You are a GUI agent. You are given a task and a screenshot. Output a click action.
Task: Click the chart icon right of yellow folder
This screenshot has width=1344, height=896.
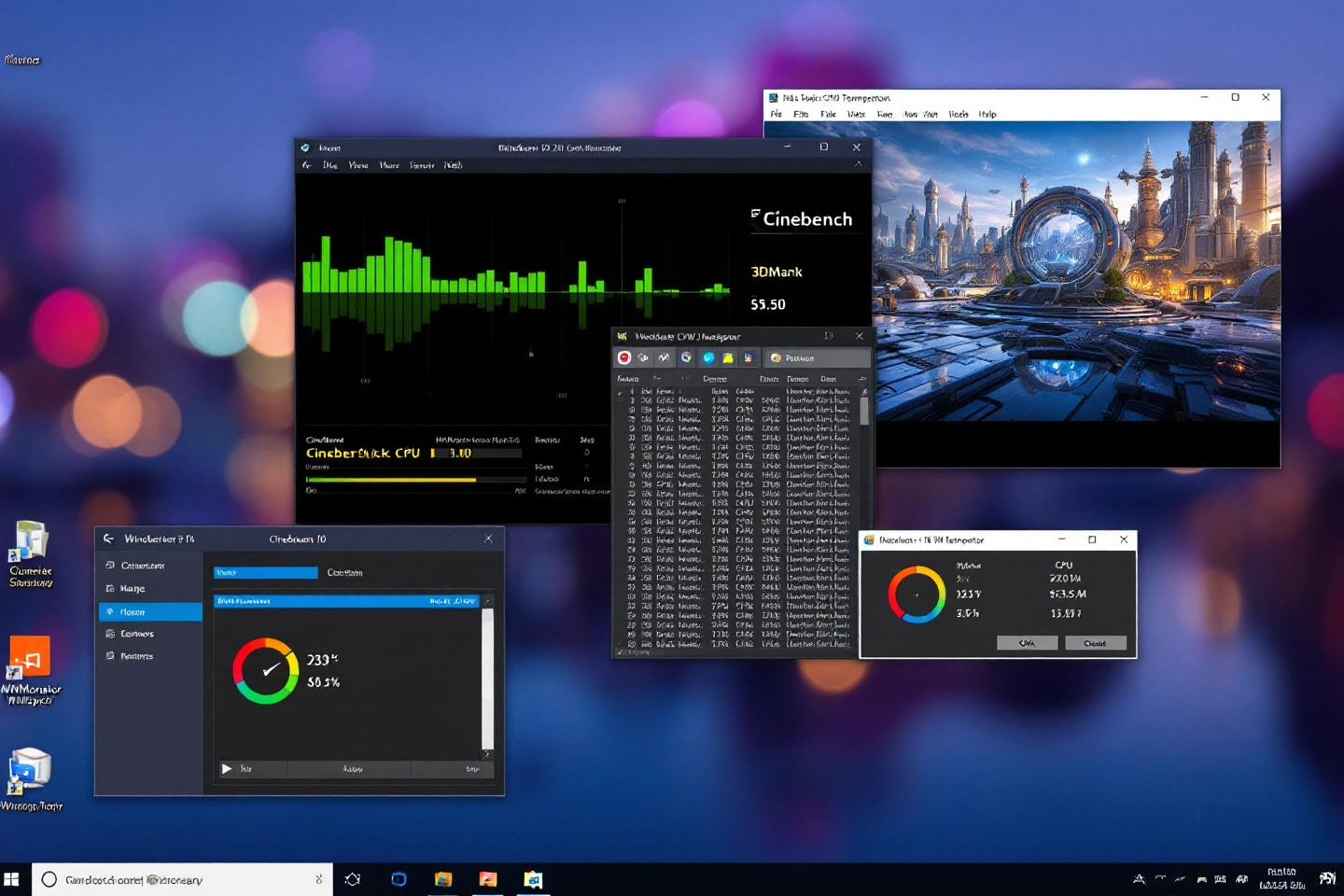tap(748, 357)
